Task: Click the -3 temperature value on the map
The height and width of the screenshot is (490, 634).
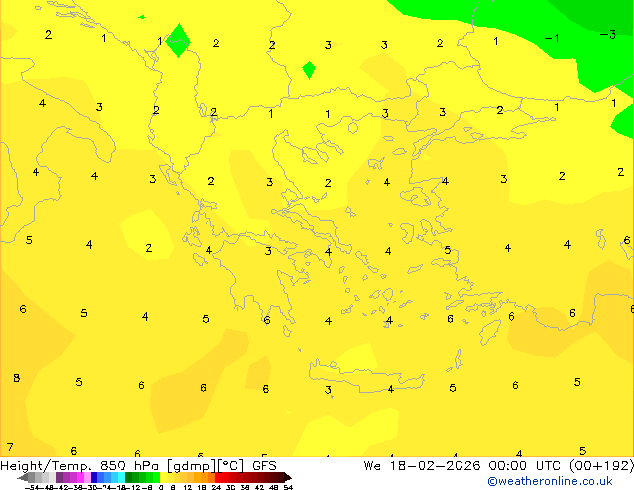Action: click(608, 34)
